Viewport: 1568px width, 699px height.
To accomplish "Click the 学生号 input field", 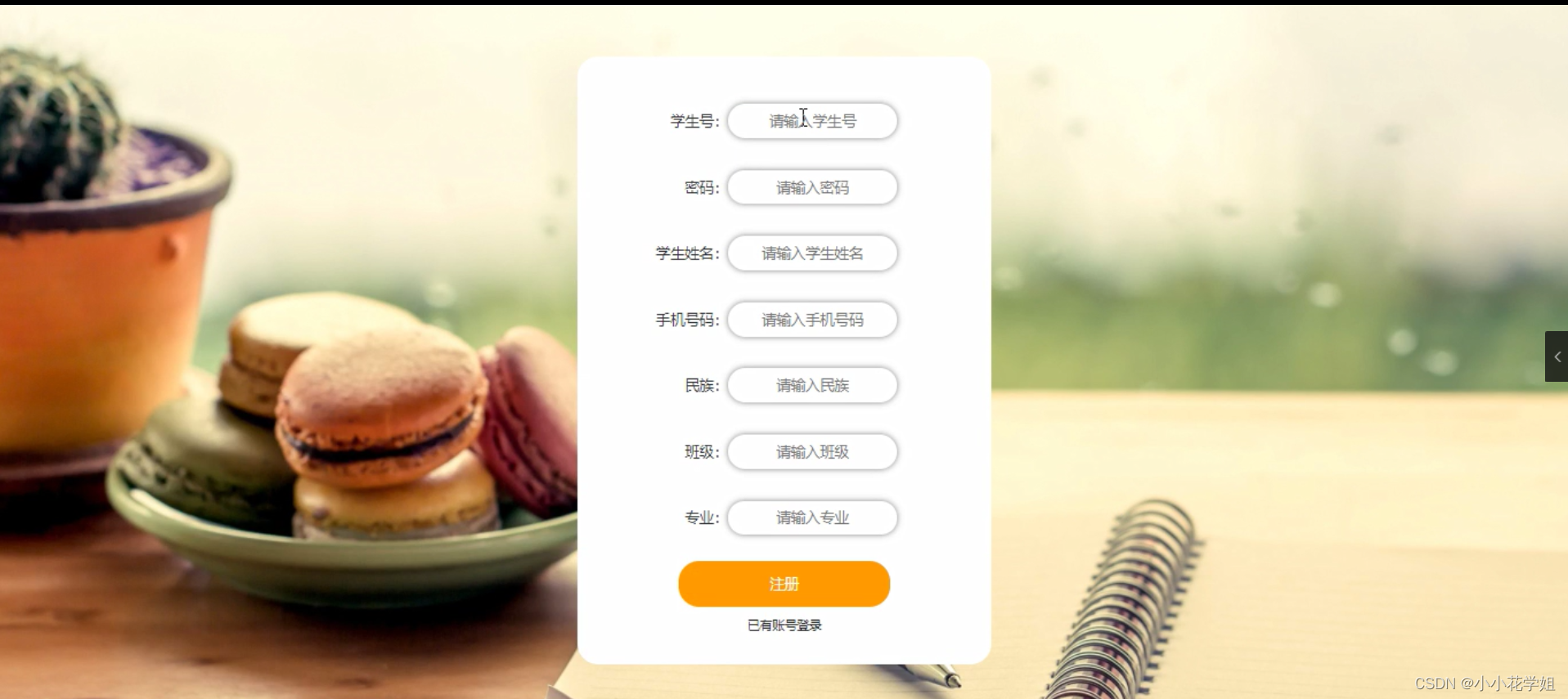I will pyautogui.click(x=812, y=121).
